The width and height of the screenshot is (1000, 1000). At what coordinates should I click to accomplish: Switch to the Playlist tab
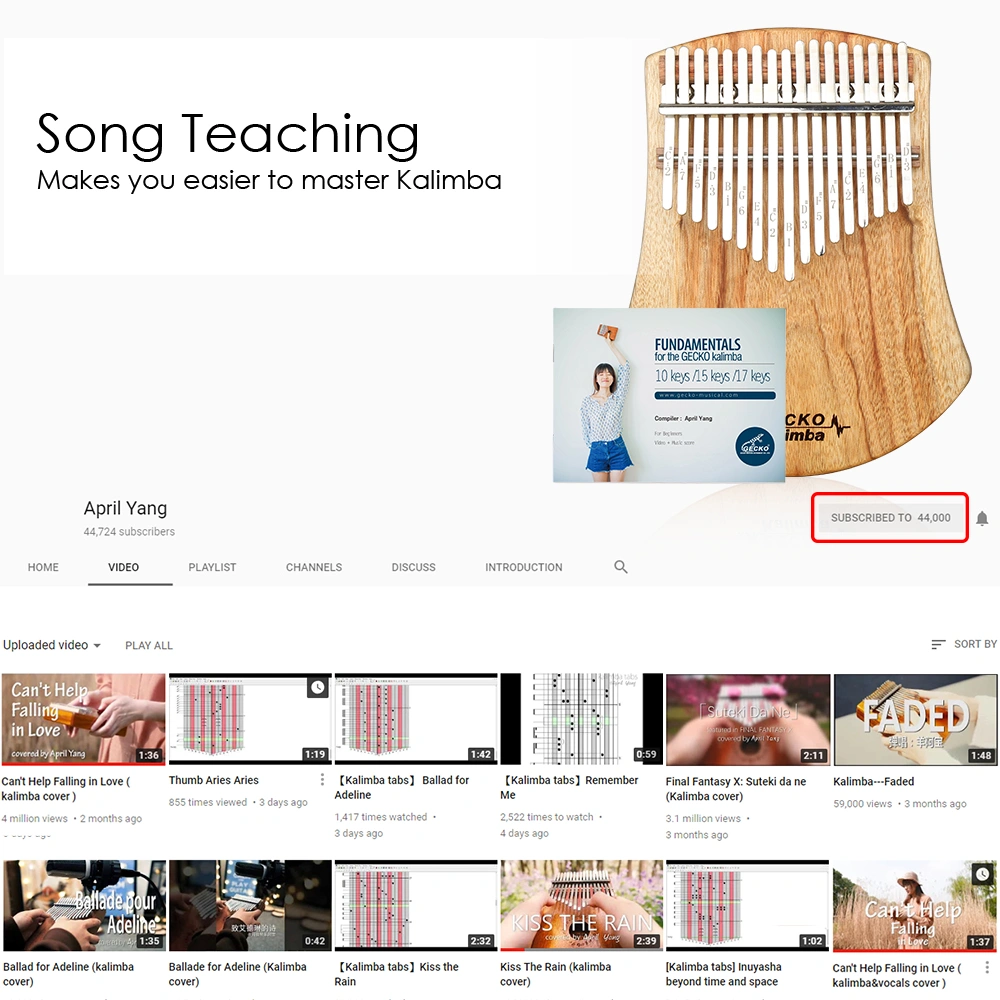(x=212, y=567)
